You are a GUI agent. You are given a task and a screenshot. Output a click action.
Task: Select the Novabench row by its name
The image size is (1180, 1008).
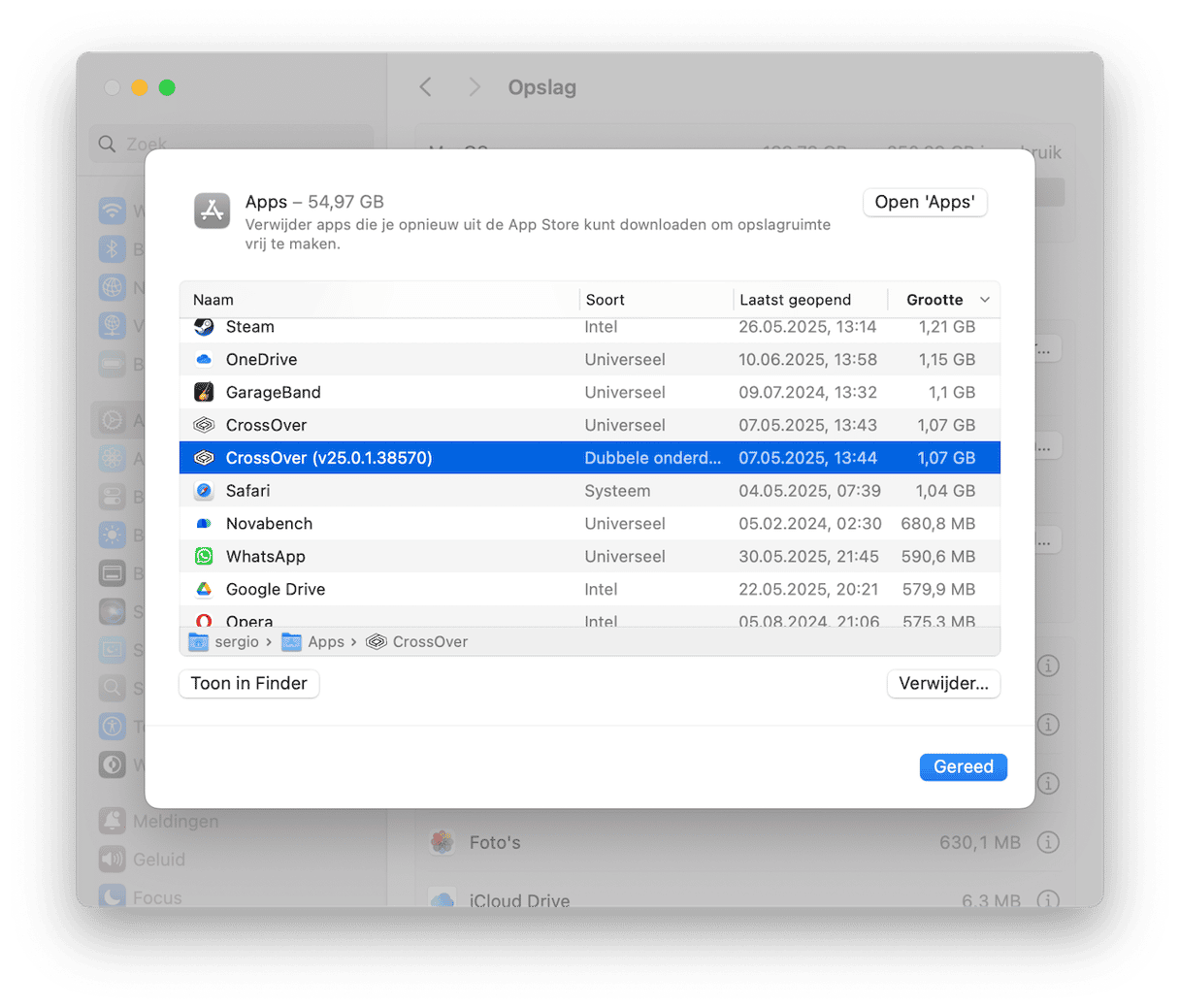click(x=270, y=524)
